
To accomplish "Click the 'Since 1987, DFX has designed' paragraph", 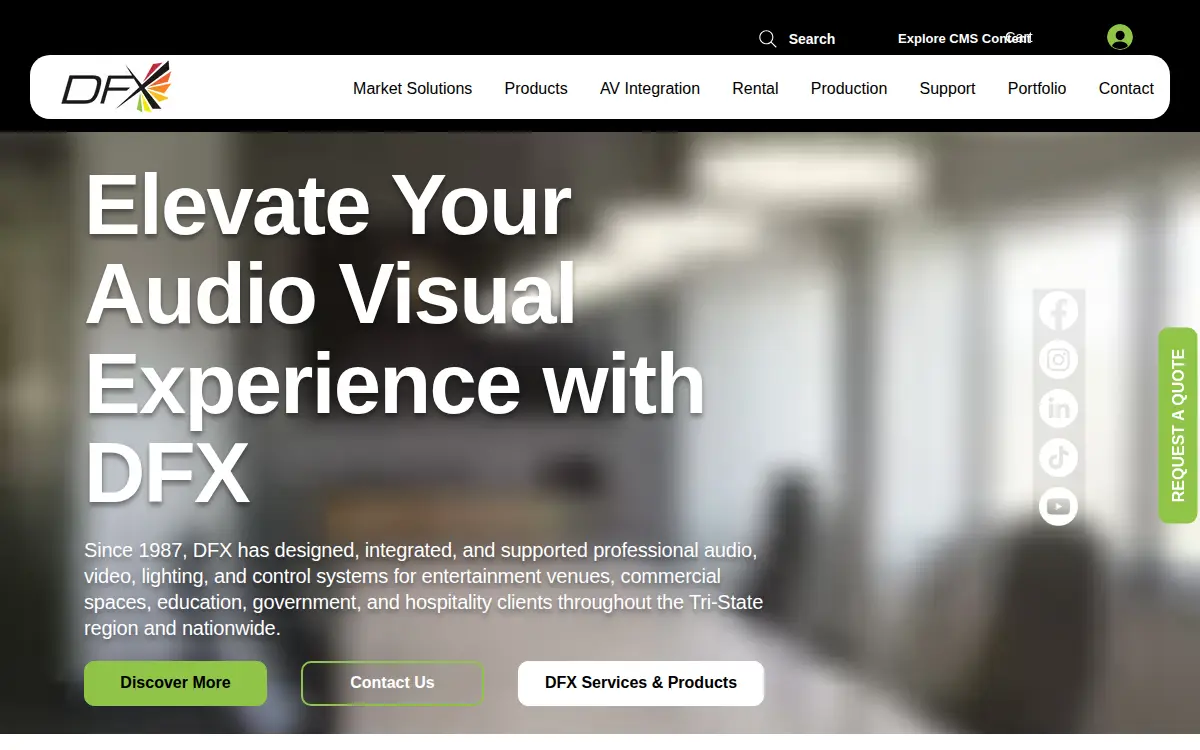I will tap(424, 589).
